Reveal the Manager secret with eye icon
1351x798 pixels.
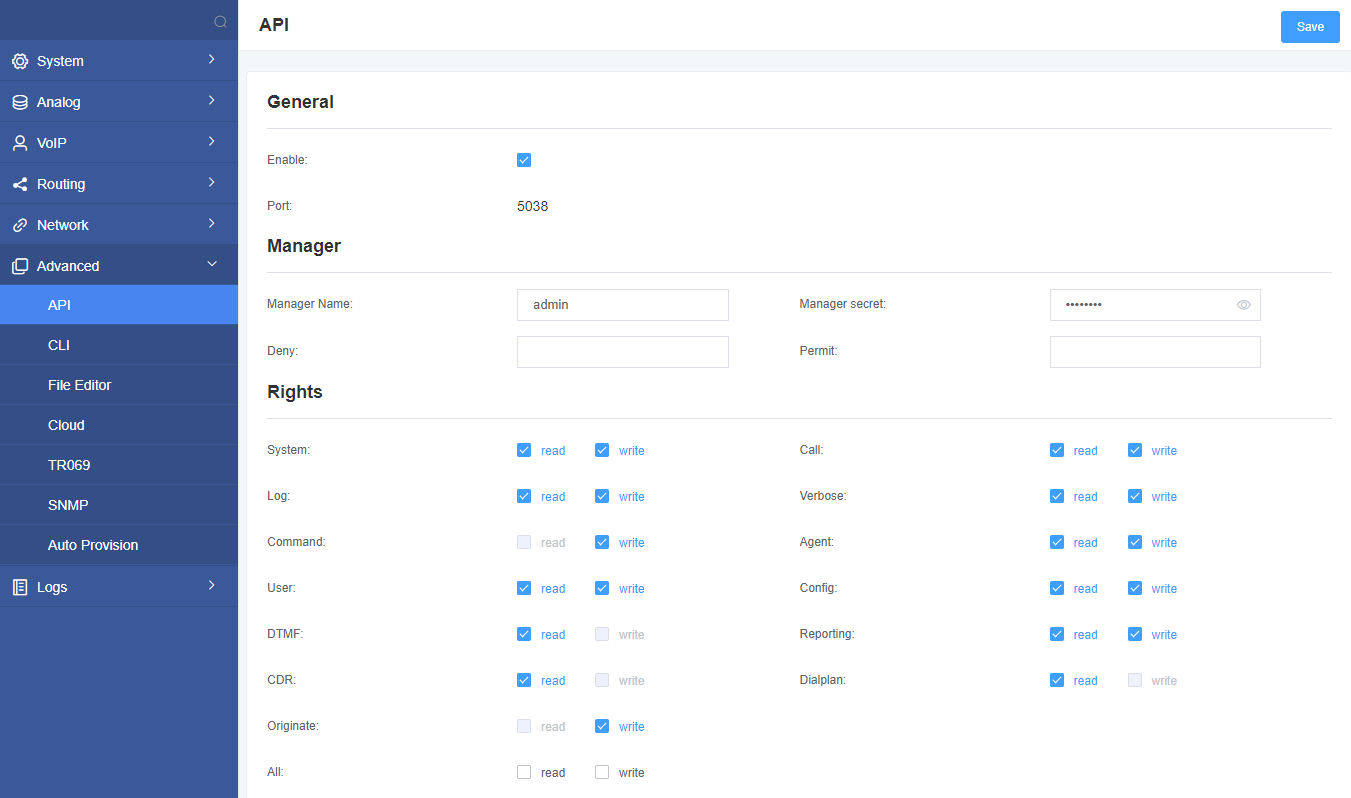tap(1244, 305)
